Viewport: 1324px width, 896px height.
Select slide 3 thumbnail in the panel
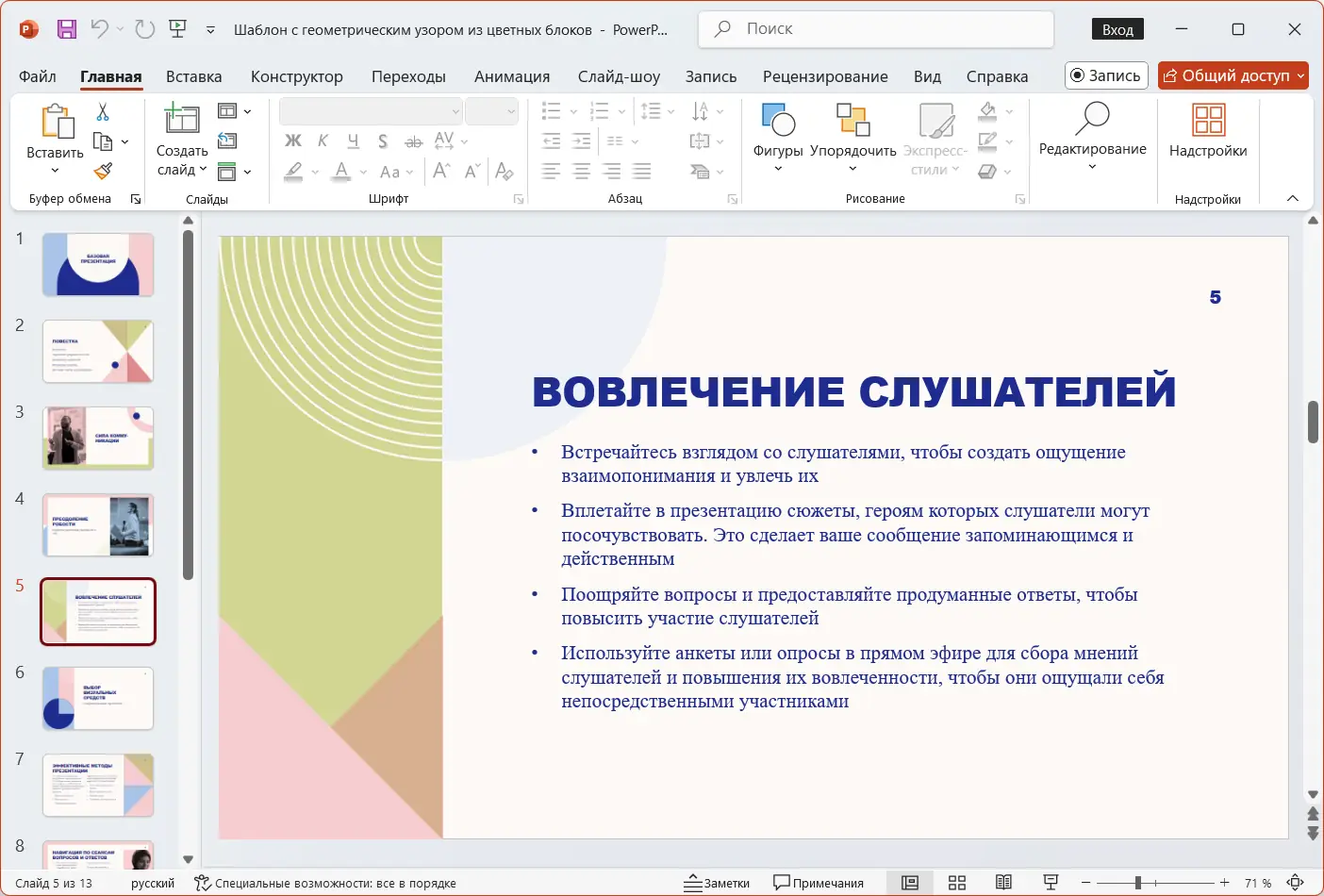pyautogui.click(x=97, y=438)
